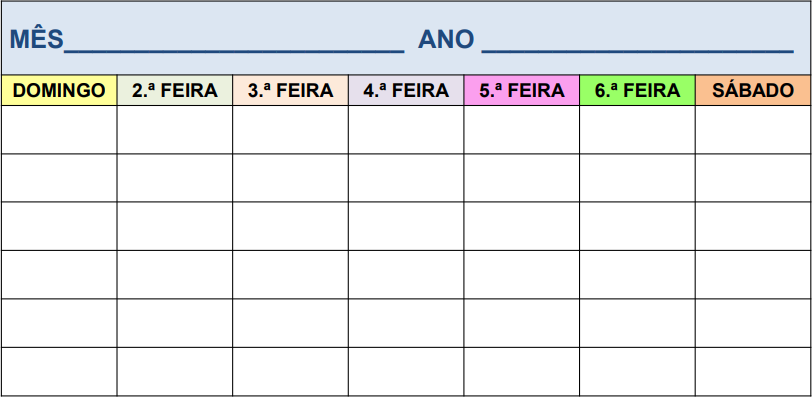Click the MÊS label text
The image size is (812, 397).
pos(37,39)
